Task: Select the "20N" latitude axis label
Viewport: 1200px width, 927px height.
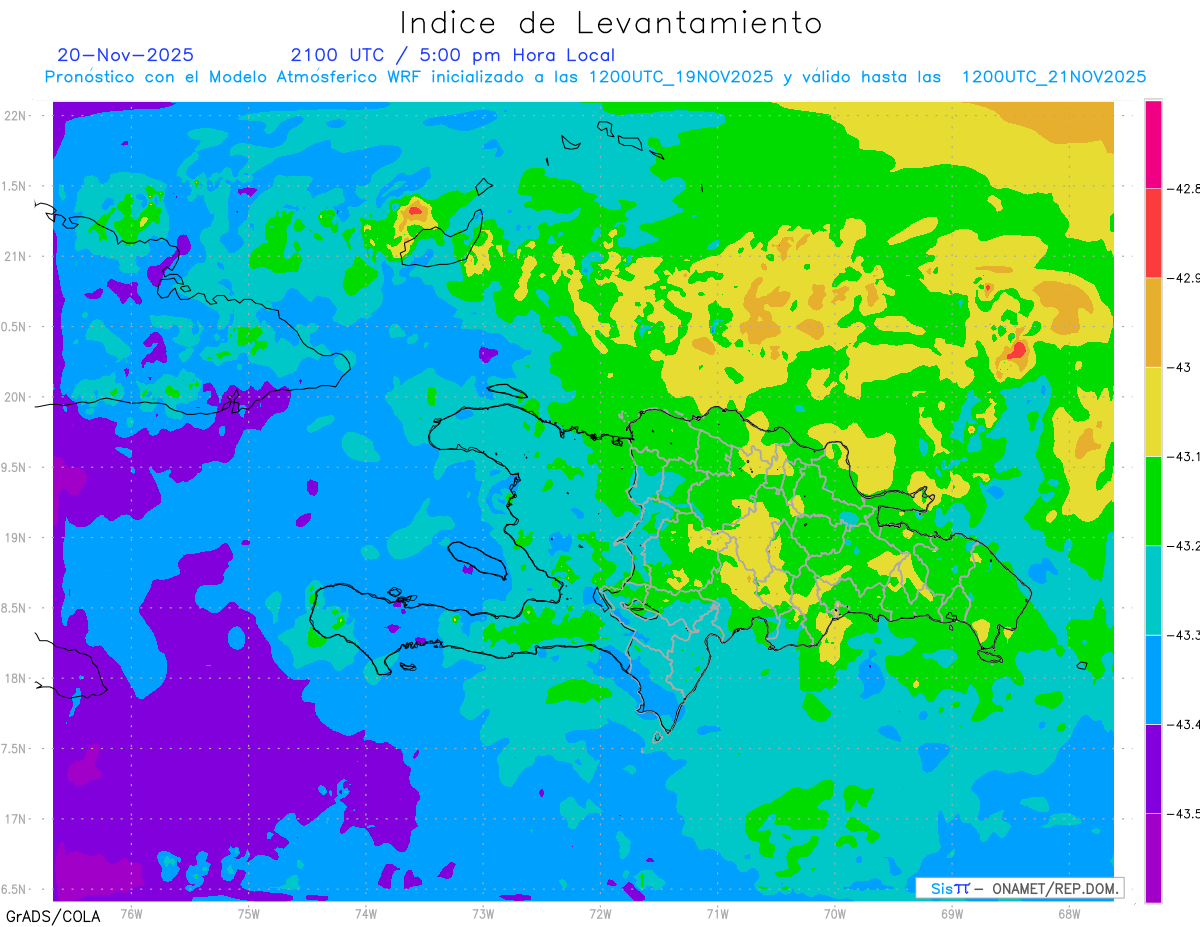Action: pos(16,397)
